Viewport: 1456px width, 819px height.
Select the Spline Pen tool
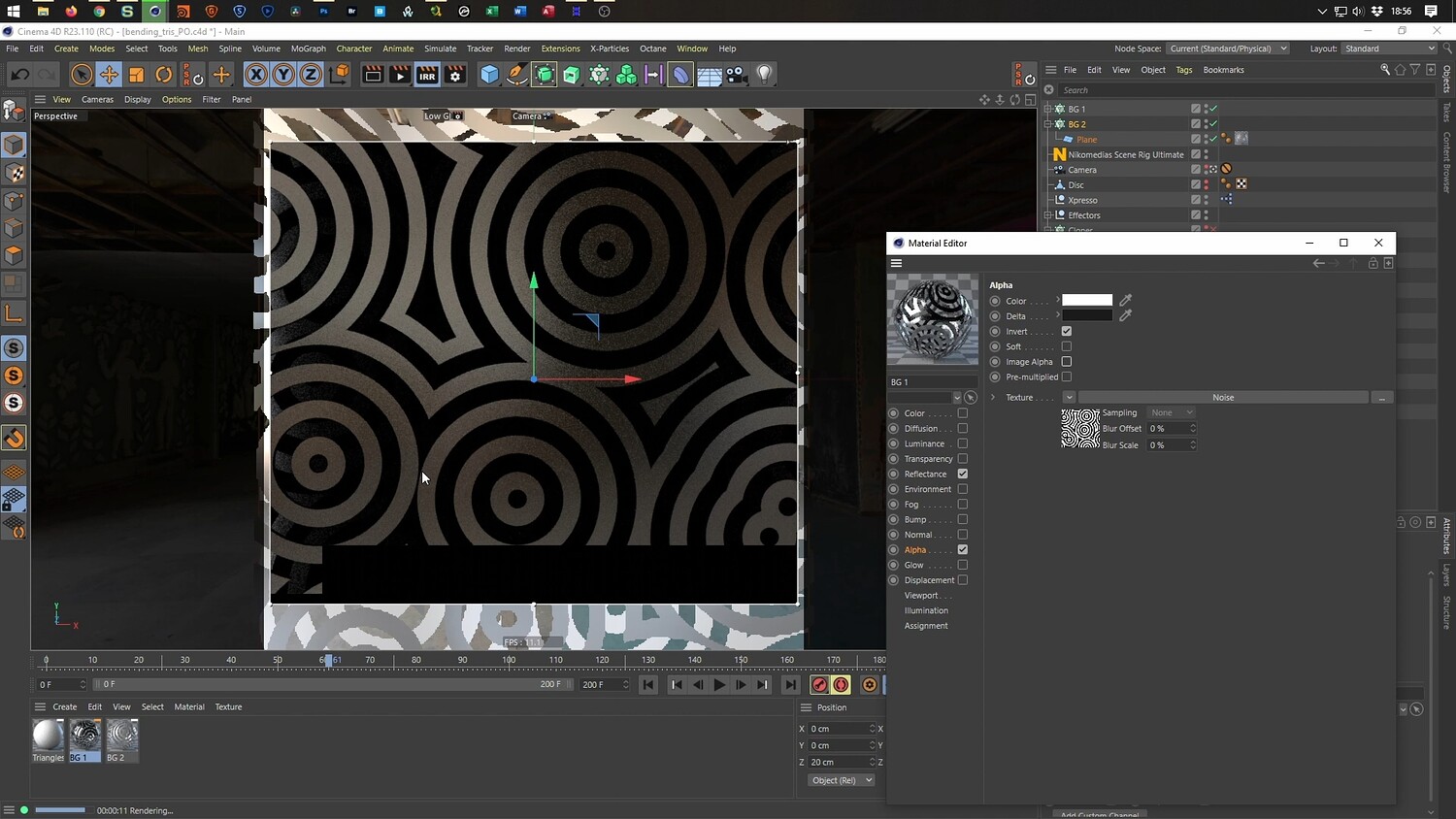(x=517, y=75)
